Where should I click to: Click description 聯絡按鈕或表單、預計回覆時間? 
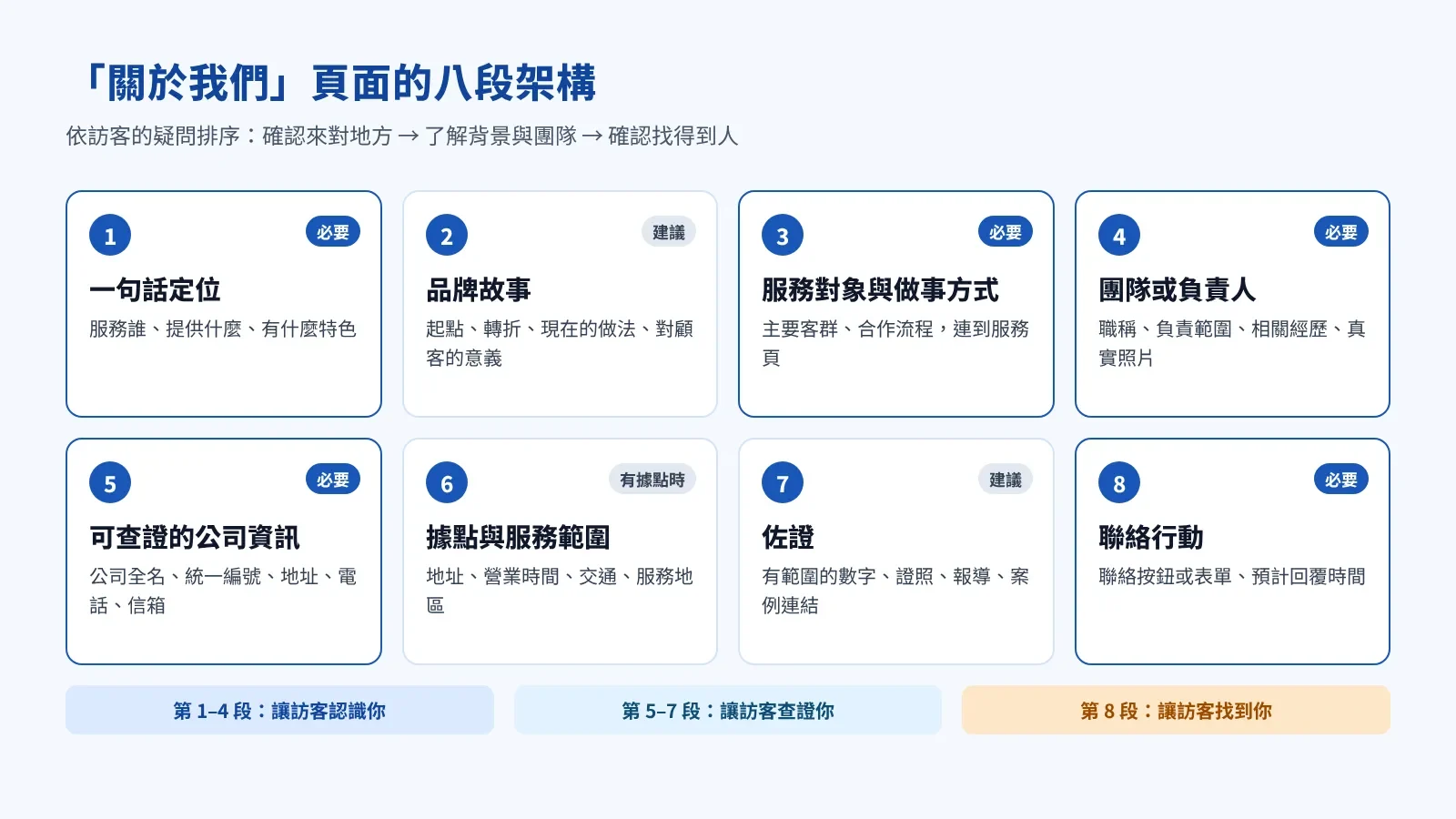(x=1232, y=576)
